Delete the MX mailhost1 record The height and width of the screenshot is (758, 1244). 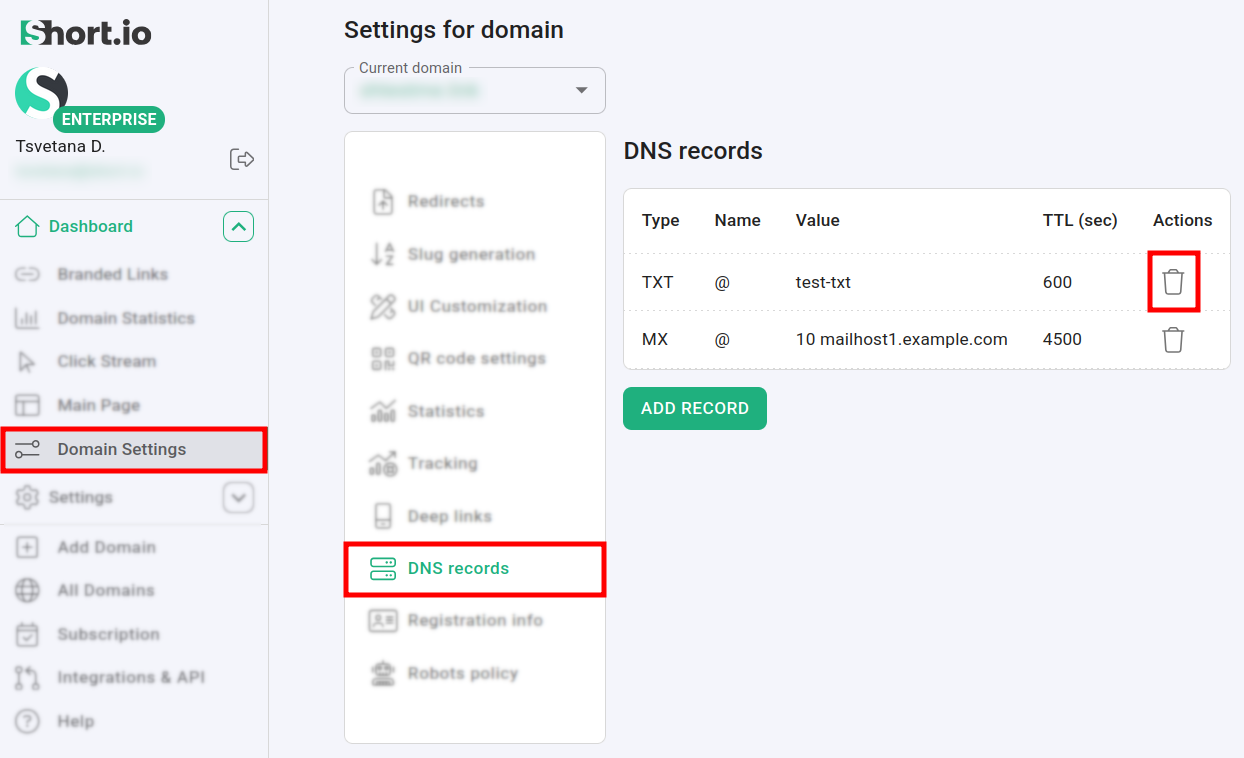[1173, 340]
